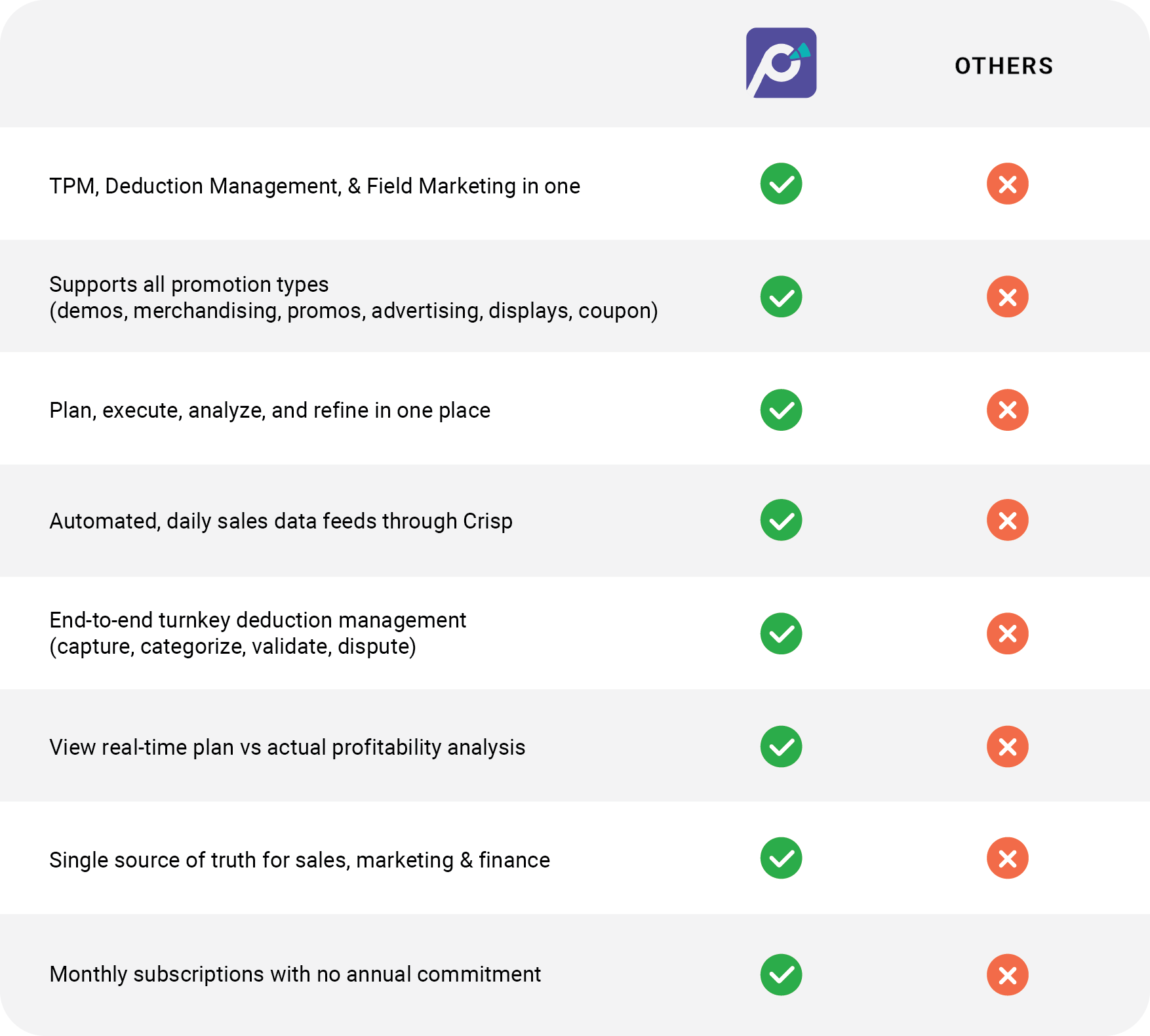
Task: Click the text 'Monthly subscriptions with no annual commitment'
Action: [x=295, y=974]
